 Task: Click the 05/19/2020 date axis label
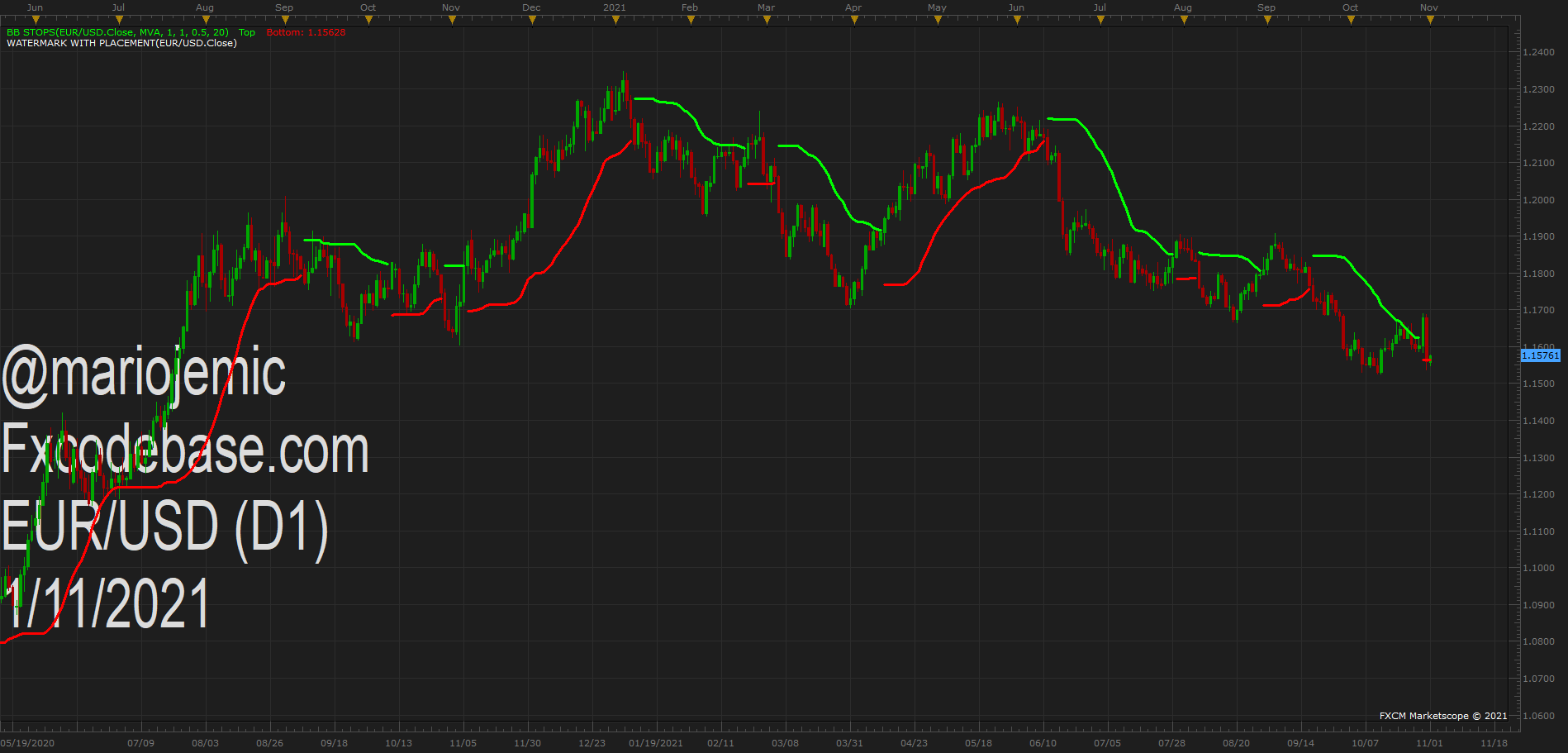27,743
